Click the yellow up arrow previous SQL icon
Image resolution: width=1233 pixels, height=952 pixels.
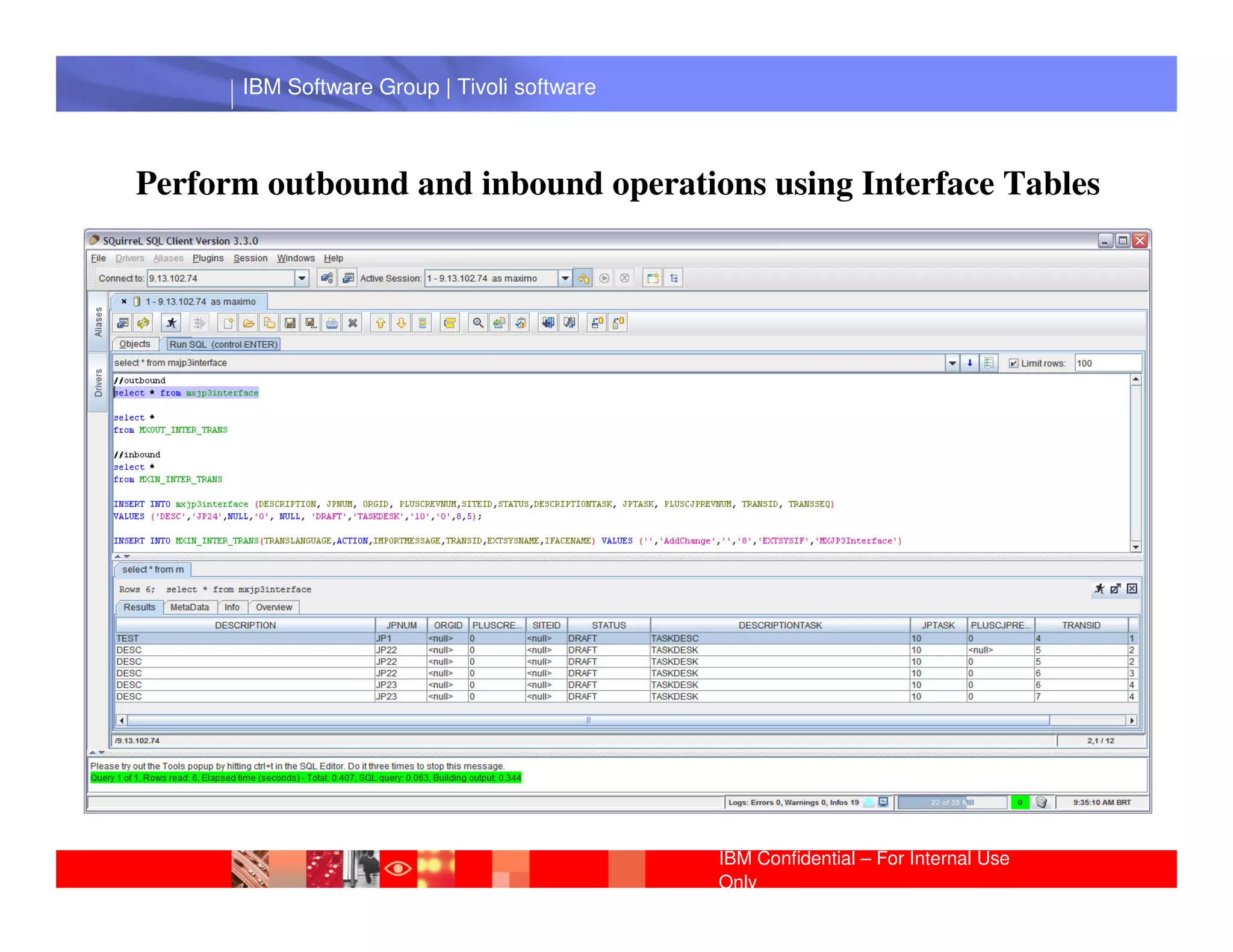380,323
